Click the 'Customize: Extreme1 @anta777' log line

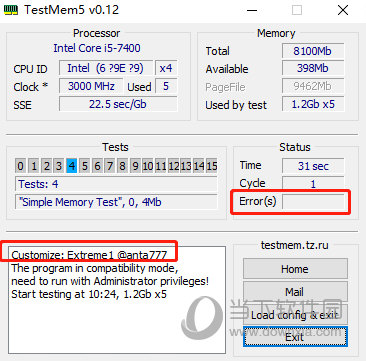(89, 255)
